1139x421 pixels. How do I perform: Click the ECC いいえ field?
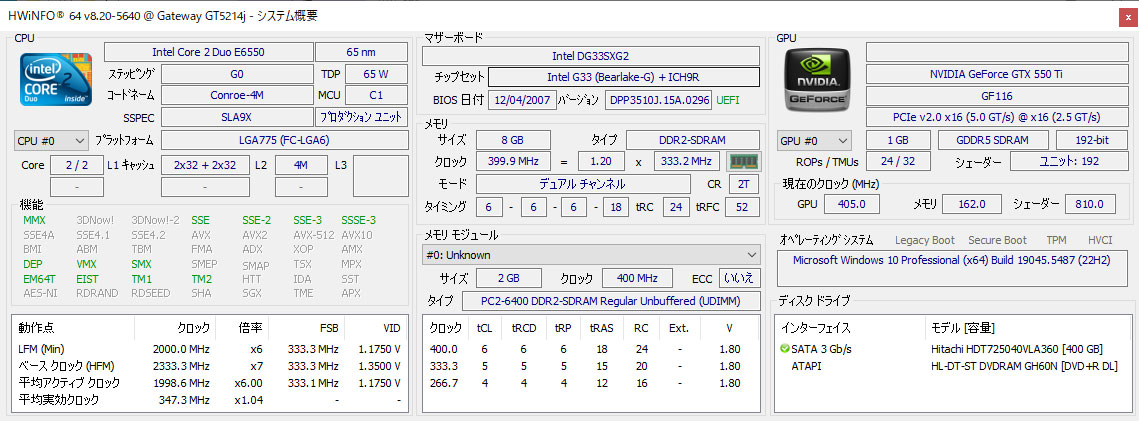739,278
